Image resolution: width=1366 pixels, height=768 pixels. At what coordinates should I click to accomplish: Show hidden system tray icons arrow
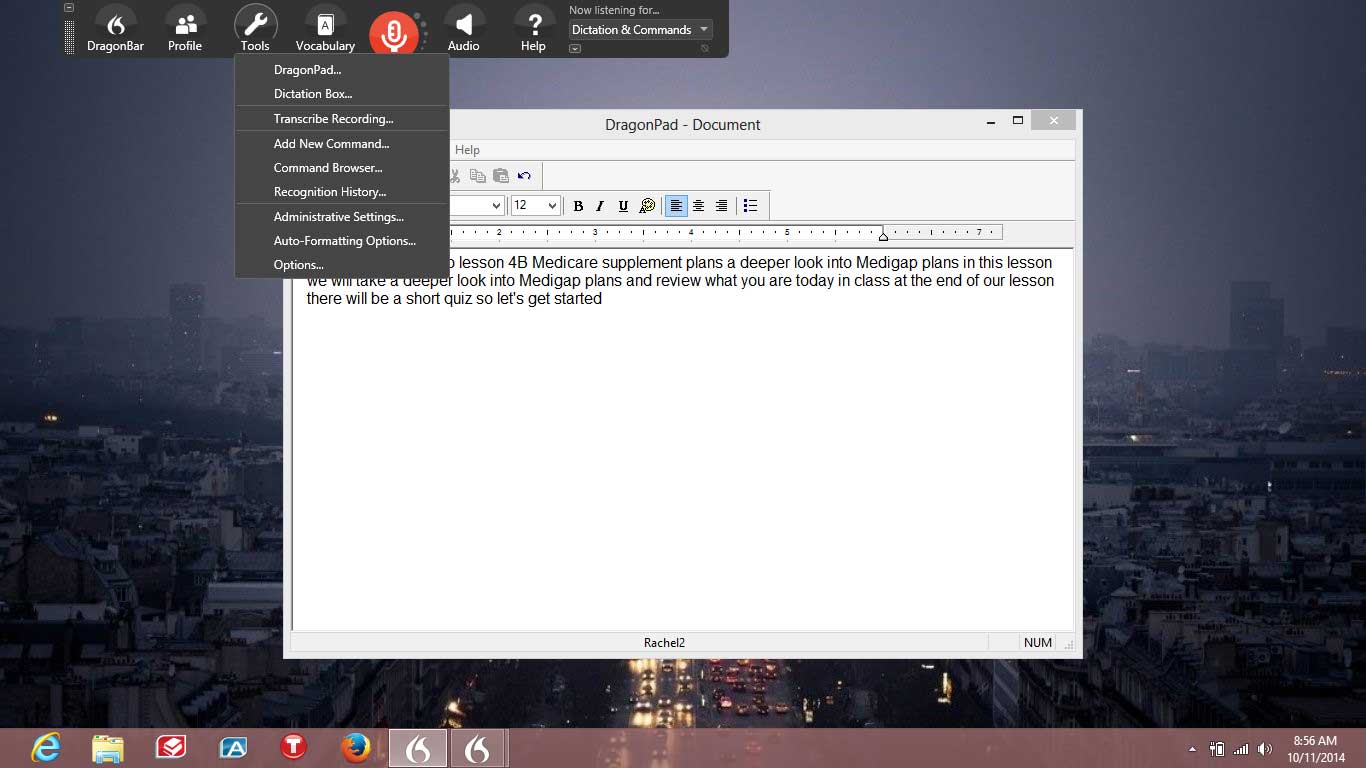coord(1192,749)
